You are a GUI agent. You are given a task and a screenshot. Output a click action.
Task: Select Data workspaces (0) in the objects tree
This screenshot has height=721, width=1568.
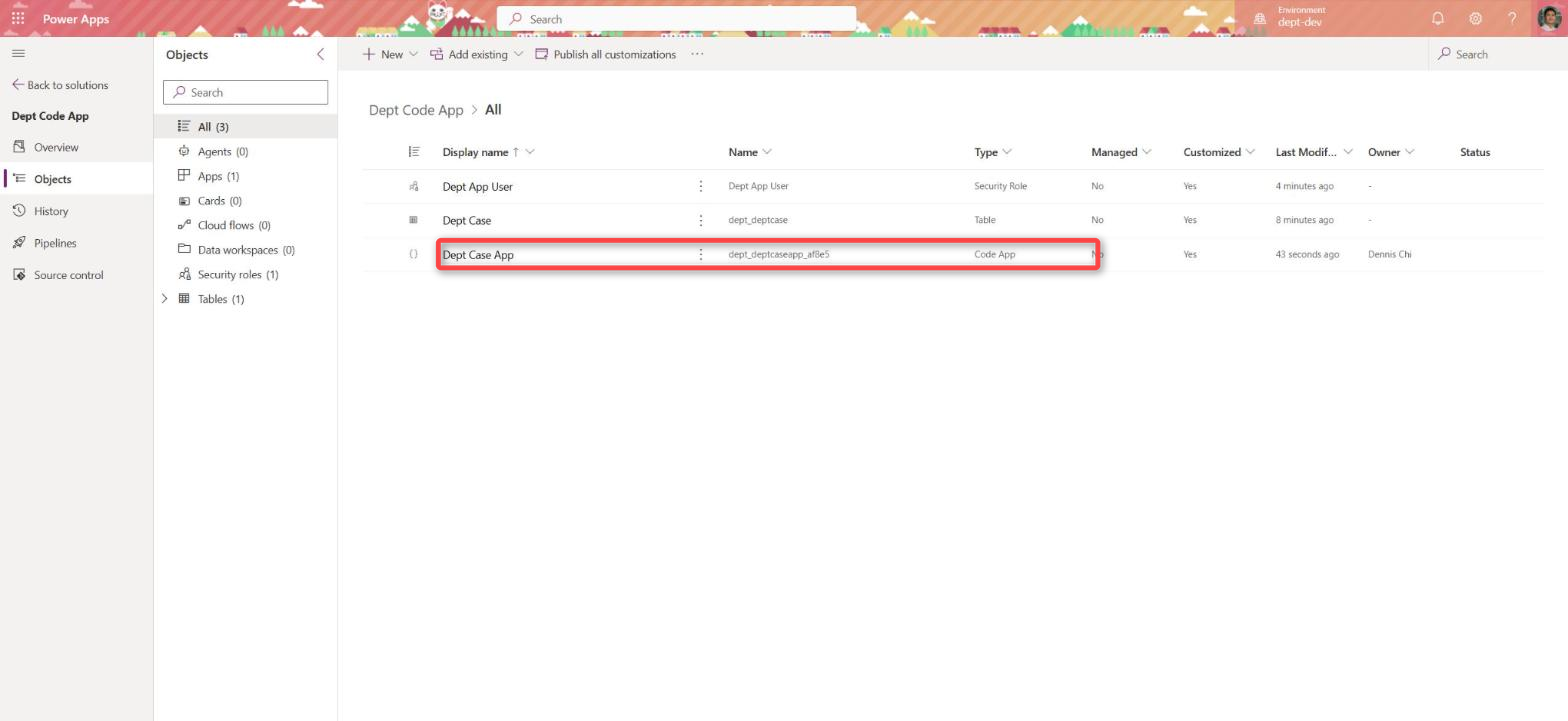[x=246, y=250]
